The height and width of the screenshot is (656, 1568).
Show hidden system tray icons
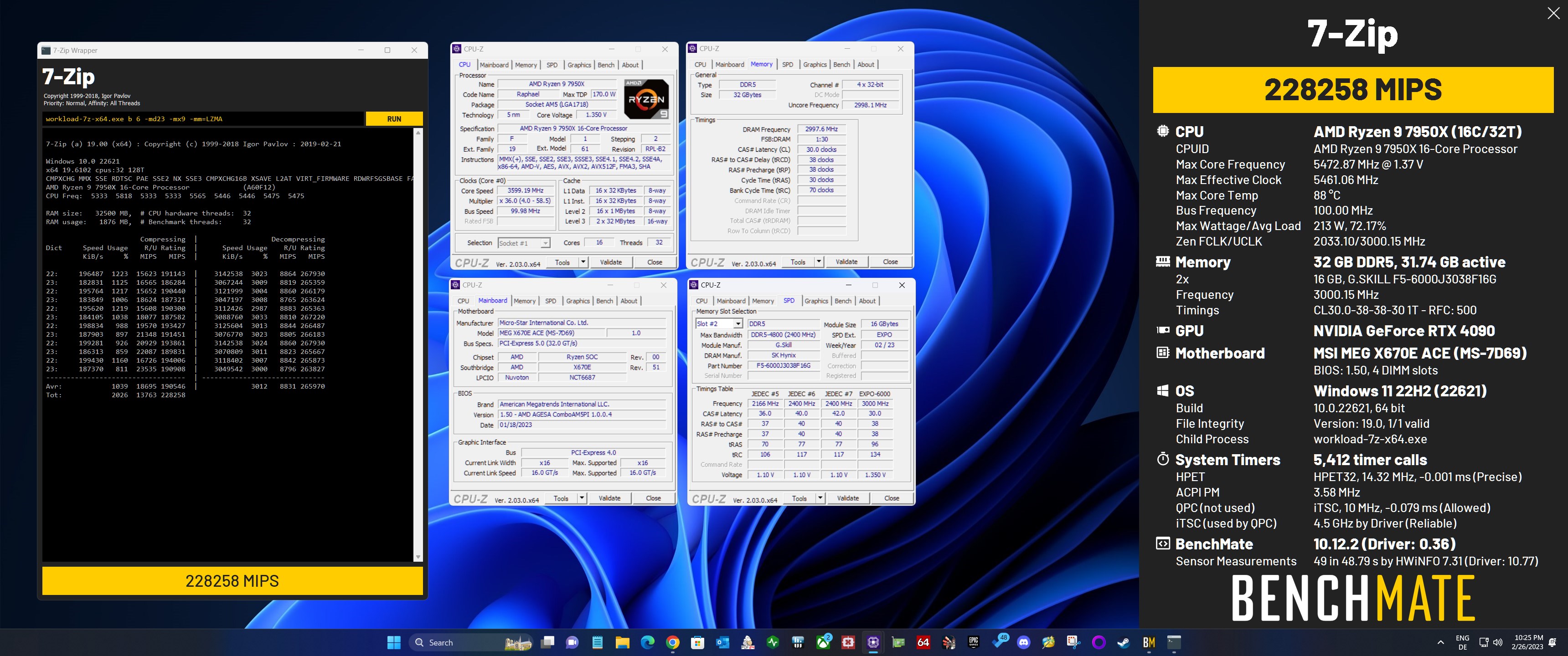pos(1440,642)
